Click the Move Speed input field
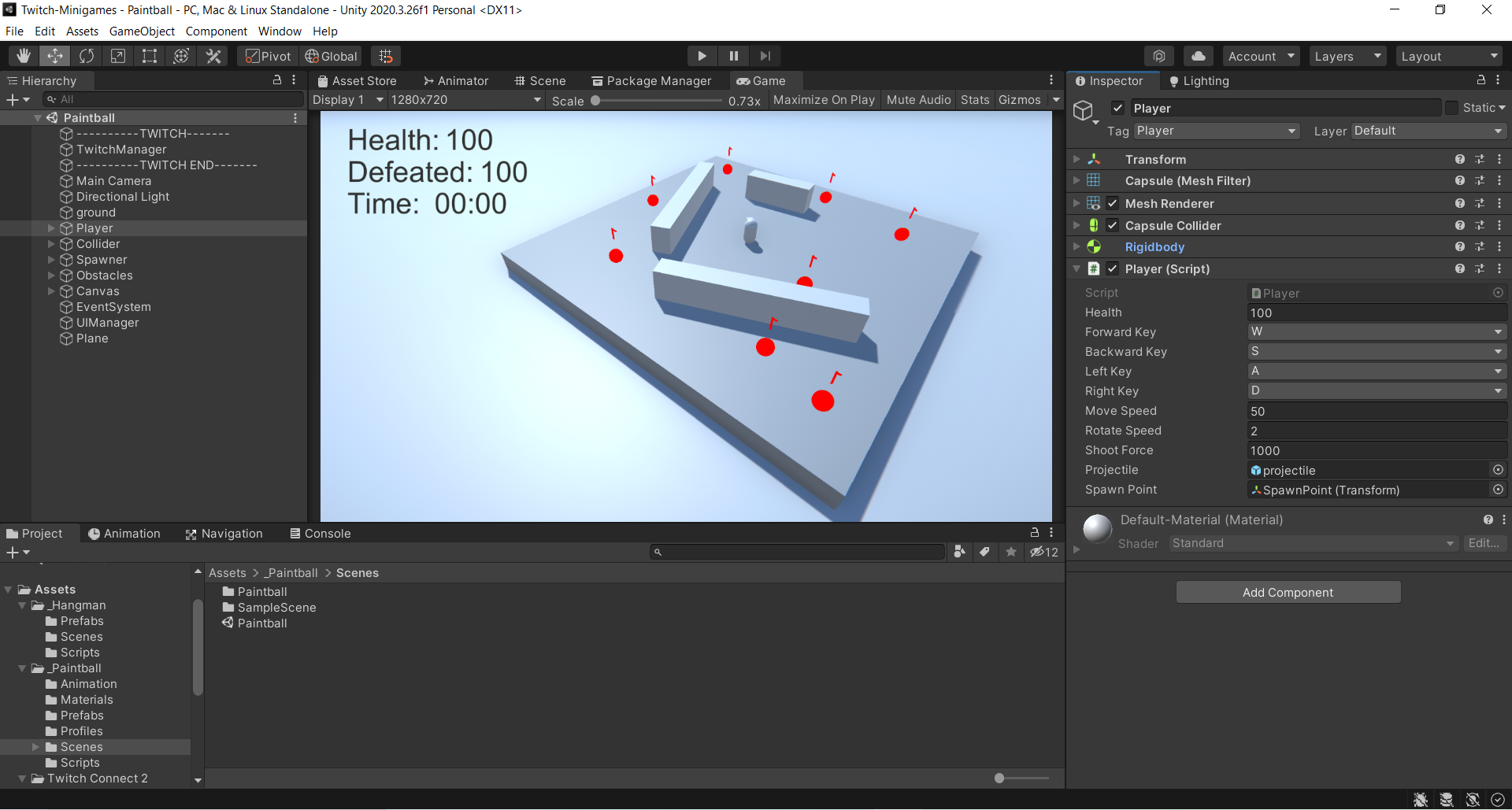This screenshot has height=810, width=1512. point(1377,411)
